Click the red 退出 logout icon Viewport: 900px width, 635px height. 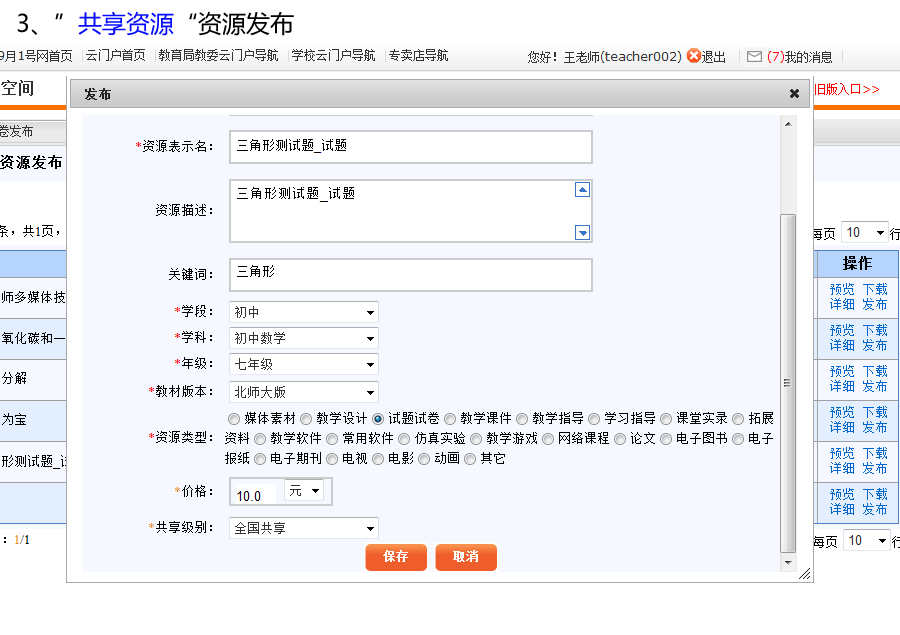click(x=694, y=56)
